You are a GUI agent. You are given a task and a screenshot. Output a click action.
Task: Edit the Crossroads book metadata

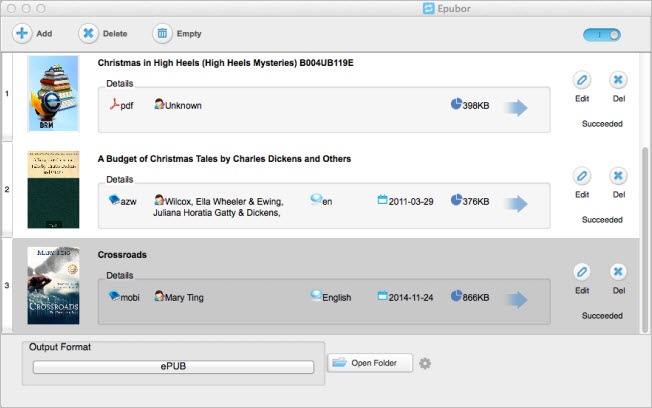tap(582, 272)
